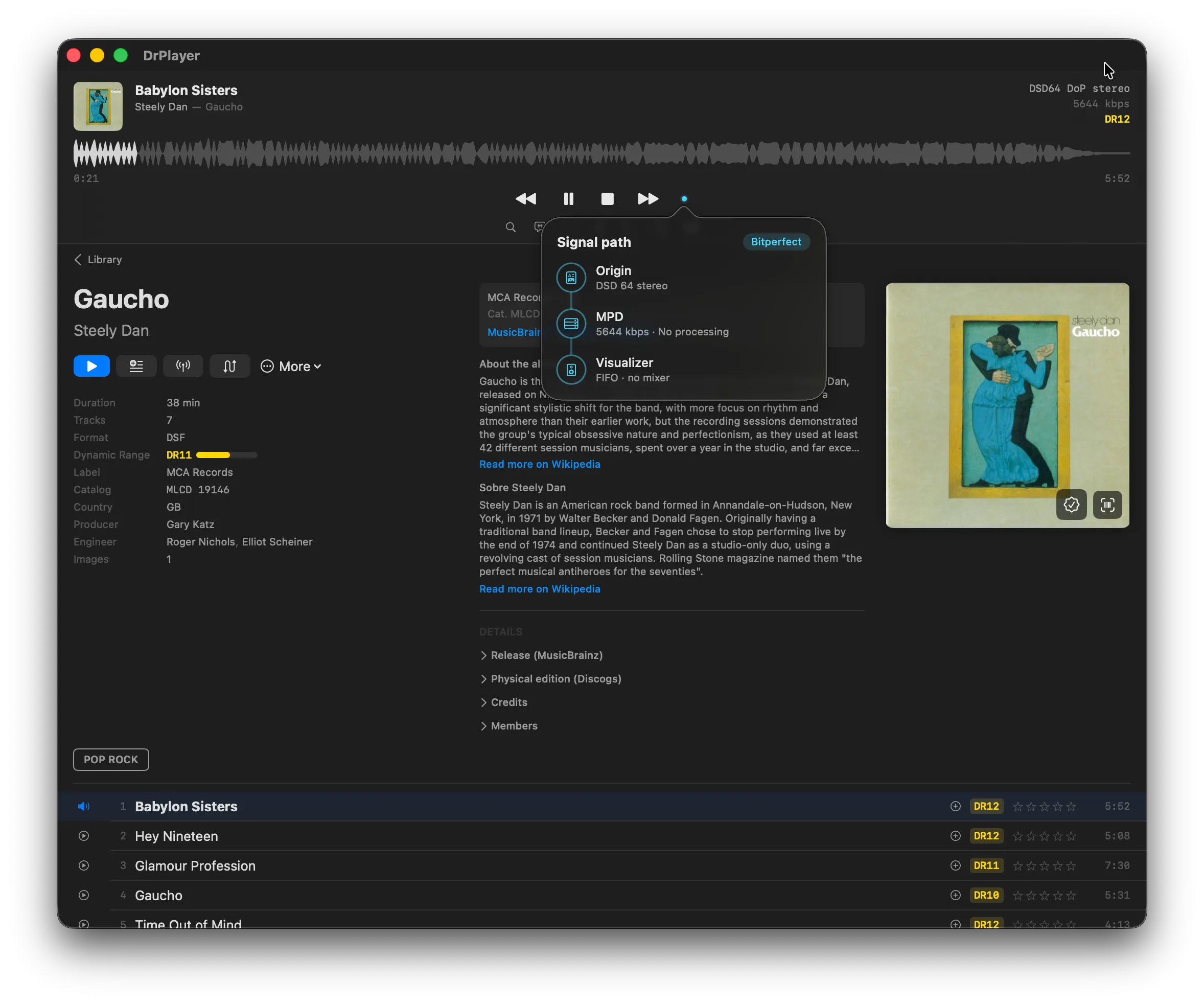Click engineer Roger Nichols
This screenshot has height=1004, width=1204.
pyautogui.click(x=201, y=542)
